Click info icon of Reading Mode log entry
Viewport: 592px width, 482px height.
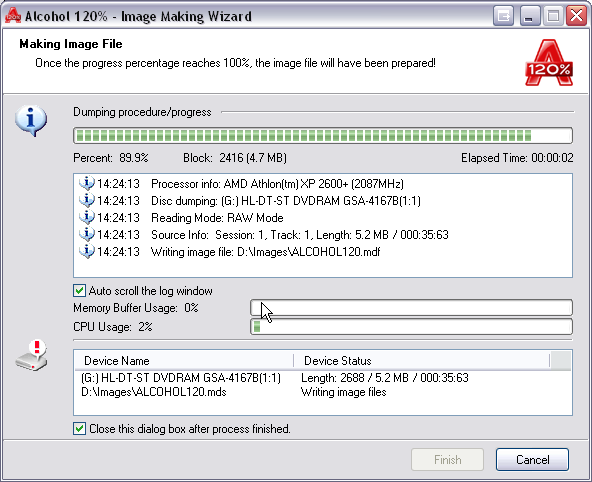pyautogui.click(x=86, y=217)
